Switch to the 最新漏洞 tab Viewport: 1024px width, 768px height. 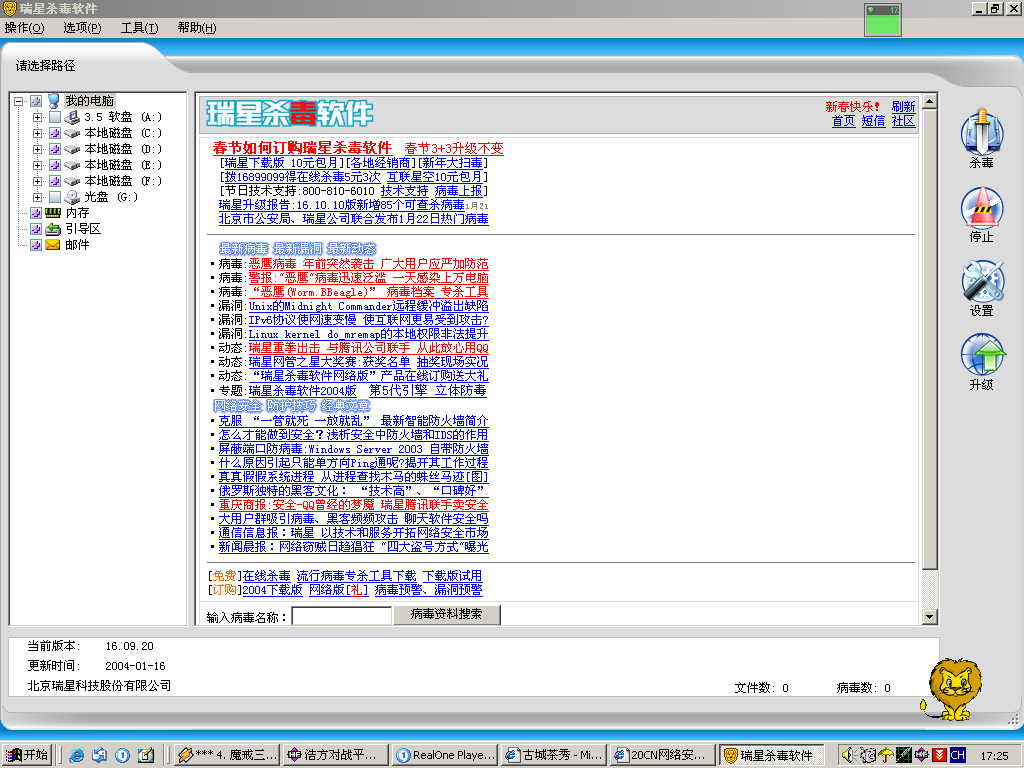coord(297,249)
